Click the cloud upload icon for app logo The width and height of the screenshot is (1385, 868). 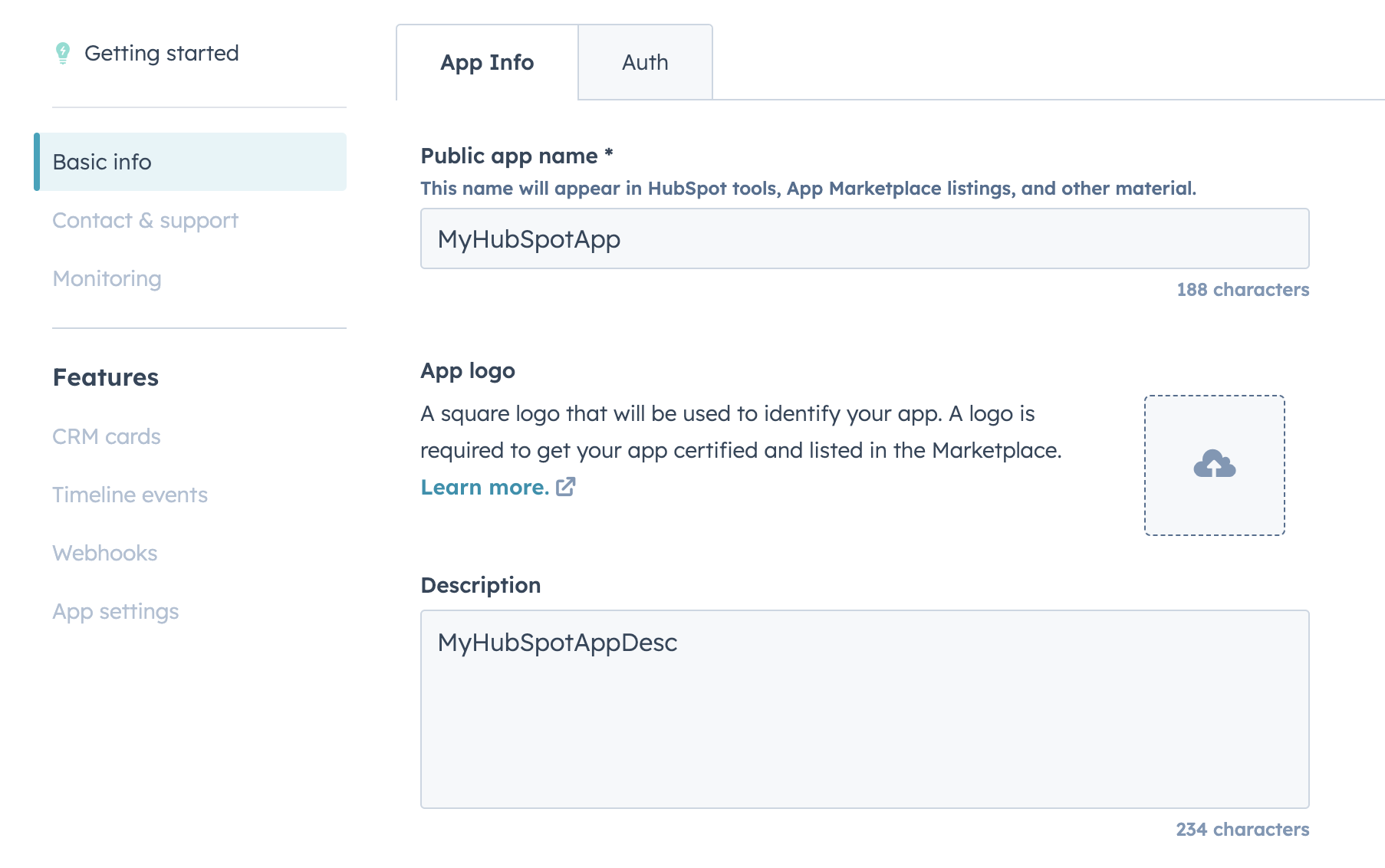pyautogui.click(x=1214, y=464)
